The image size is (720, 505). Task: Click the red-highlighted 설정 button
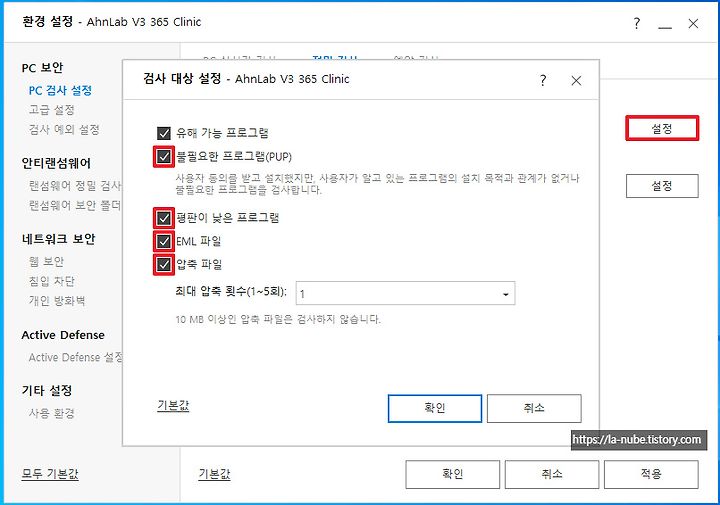662,128
